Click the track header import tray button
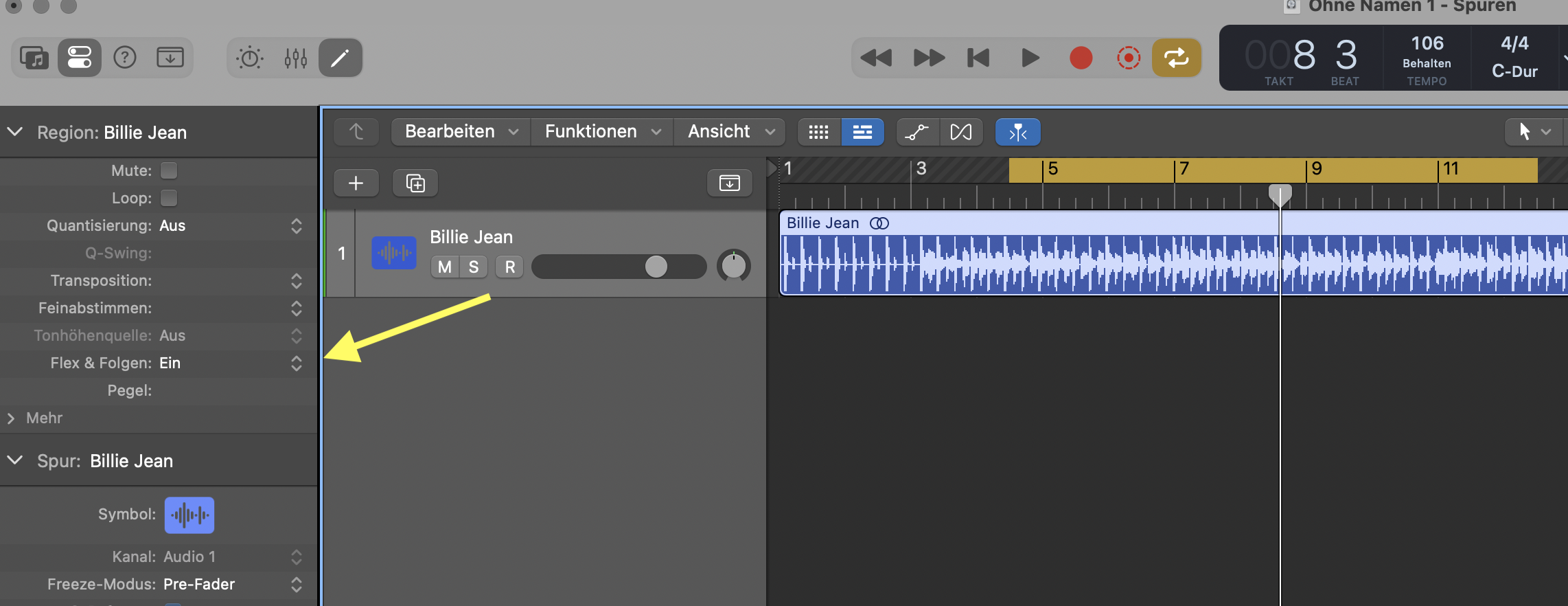Viewport: 1568px width, 606px height. (729, 183)
